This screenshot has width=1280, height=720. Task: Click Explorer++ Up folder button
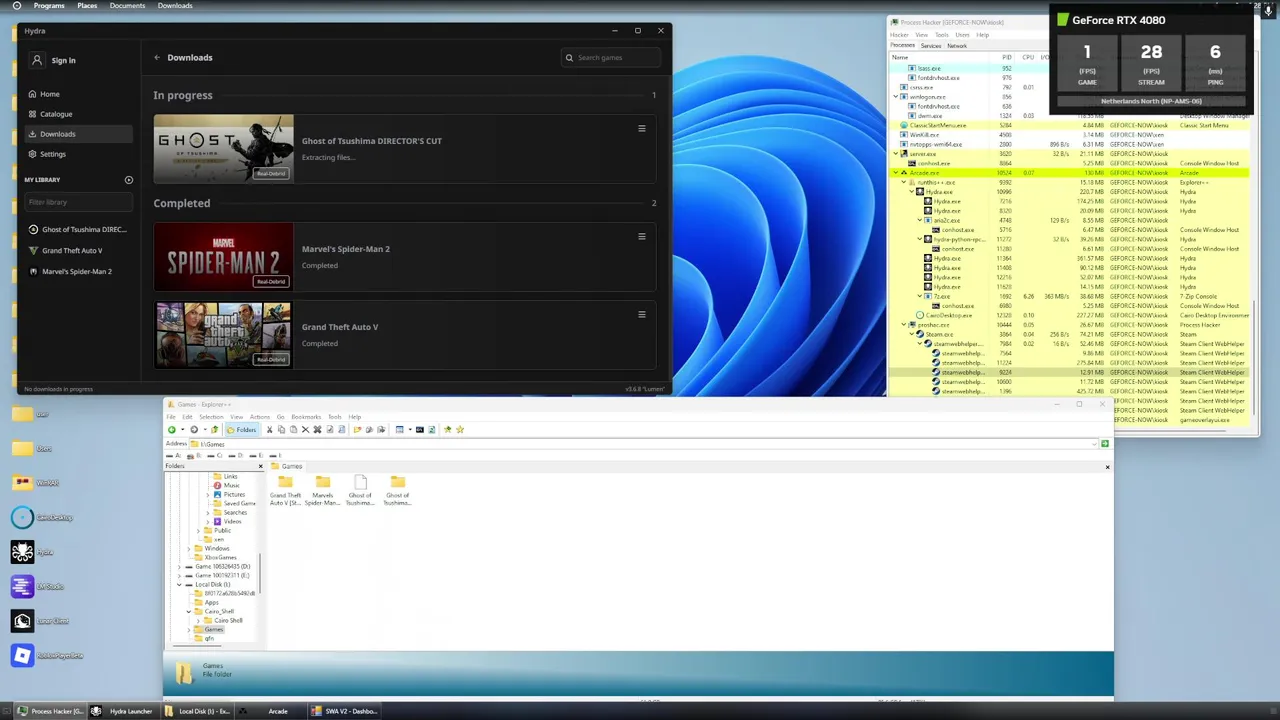pyautogui.click(x=215, y=430)
